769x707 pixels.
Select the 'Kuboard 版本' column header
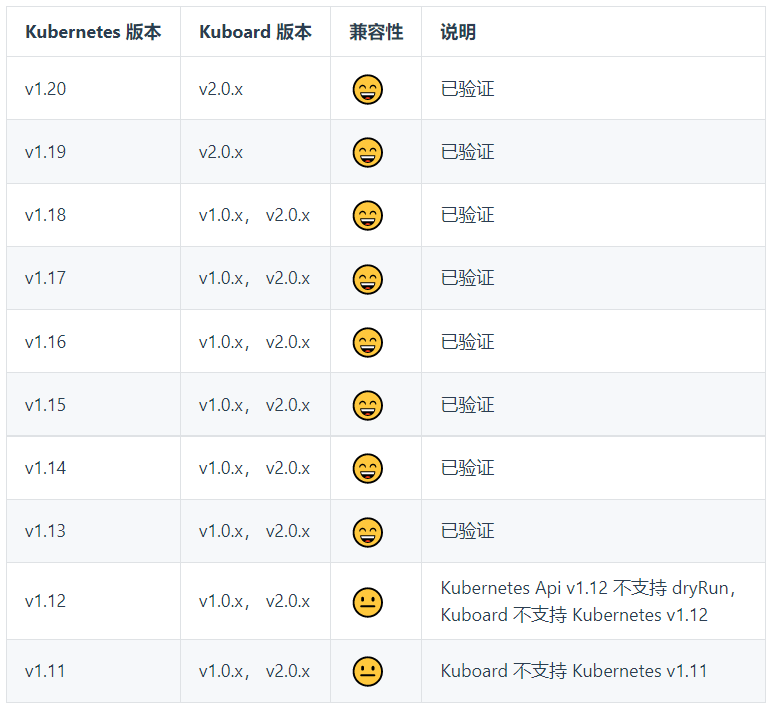click(255, 32)
